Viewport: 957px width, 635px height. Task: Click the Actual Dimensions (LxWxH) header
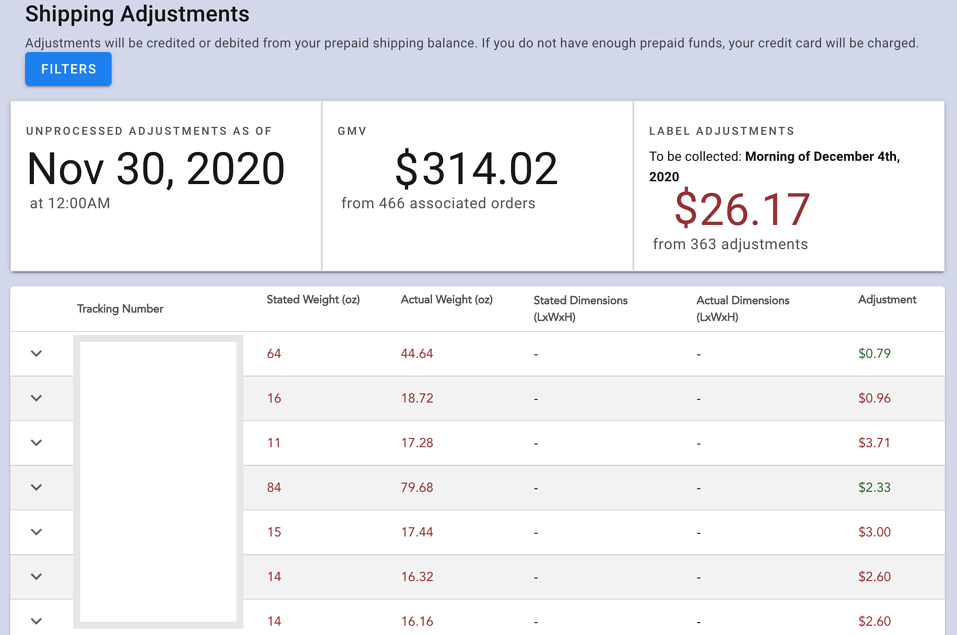point(743,308)
